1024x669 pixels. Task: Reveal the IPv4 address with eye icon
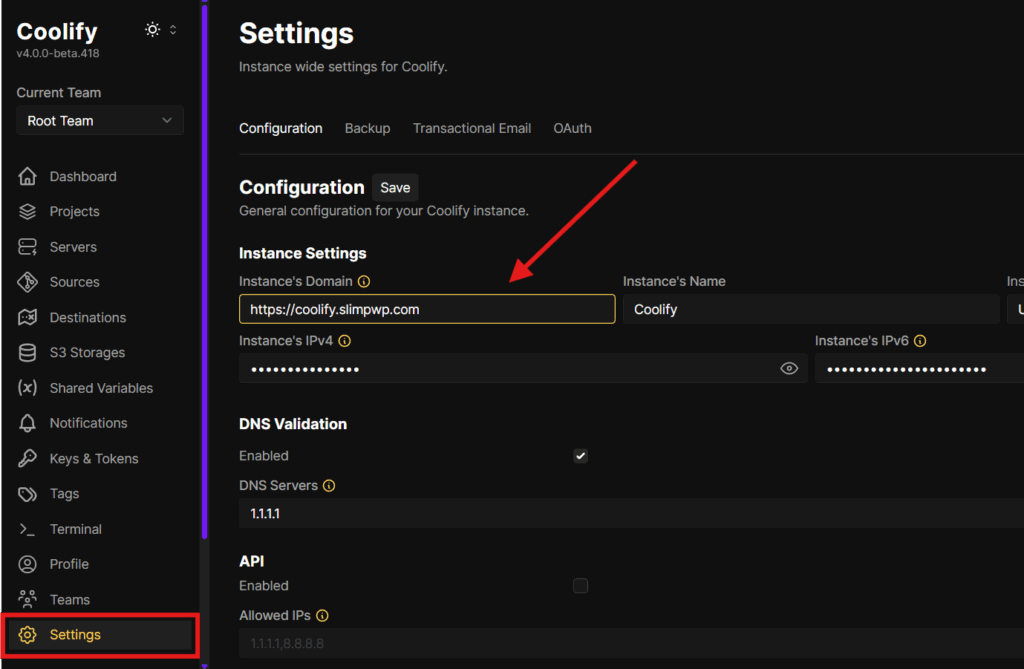(789, 369)
